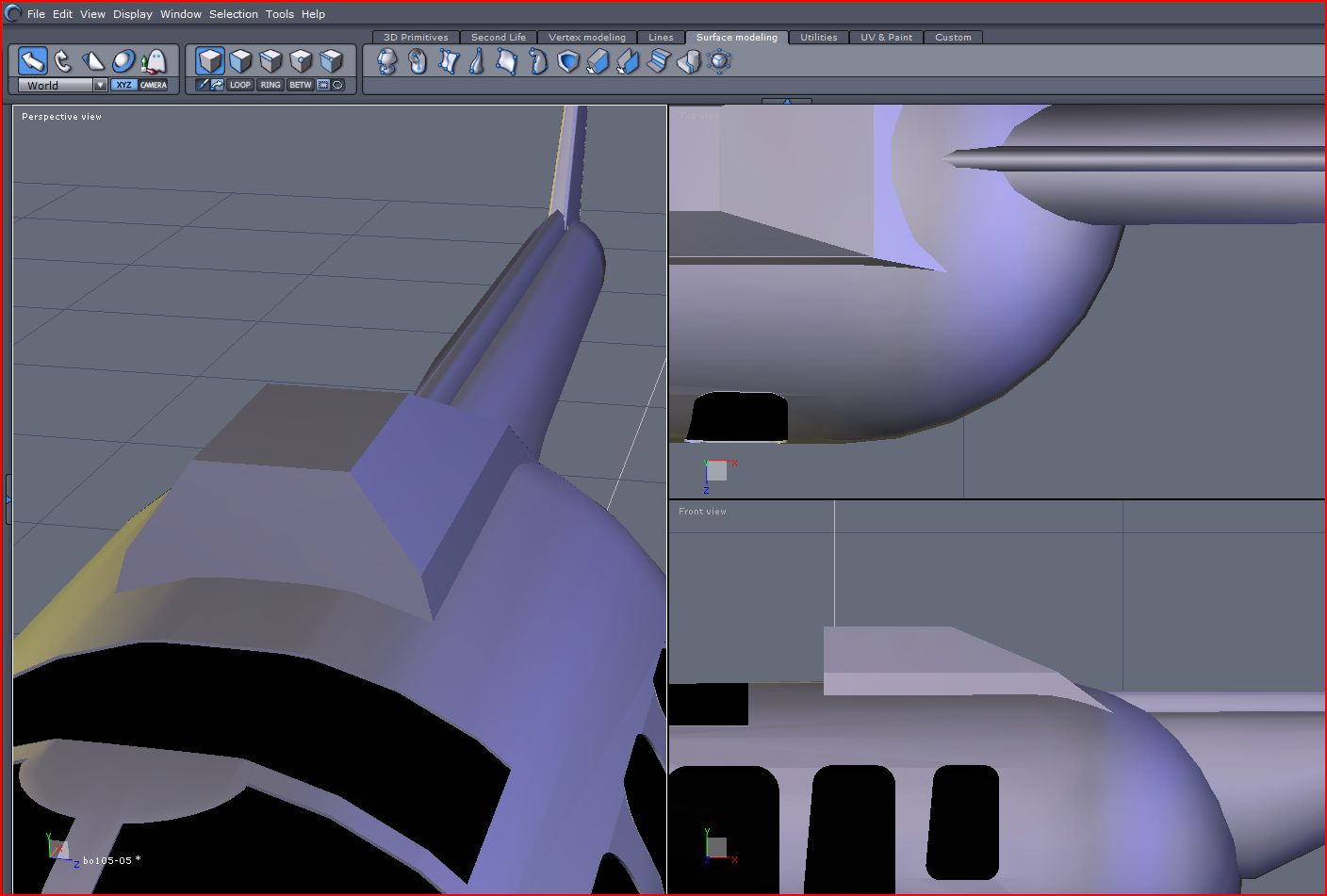Switch to the Custom tab

click(953, 37)
